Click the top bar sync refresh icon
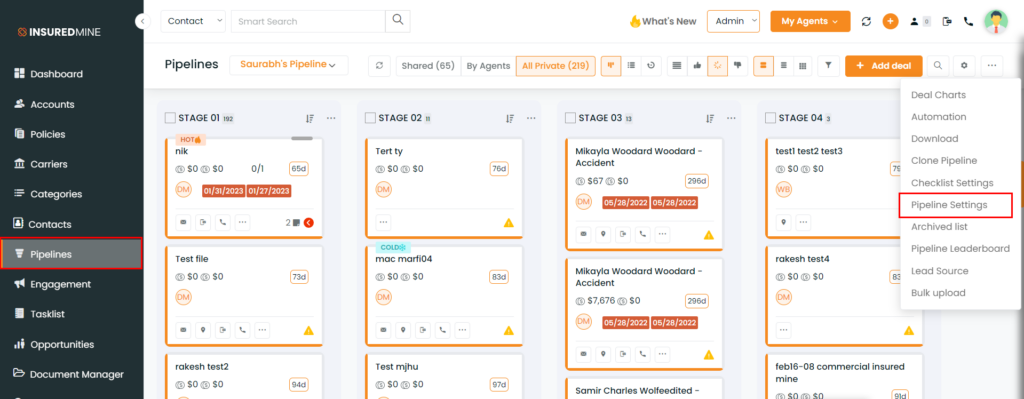Image resolution: width=1024 pixels, height=399 pixels. click(x=867, y=22)
